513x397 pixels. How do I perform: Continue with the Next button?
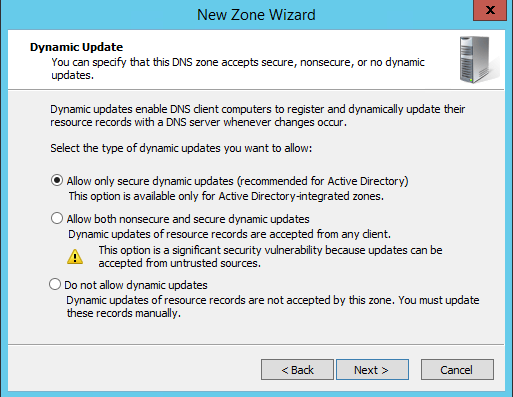click(372, 369)
